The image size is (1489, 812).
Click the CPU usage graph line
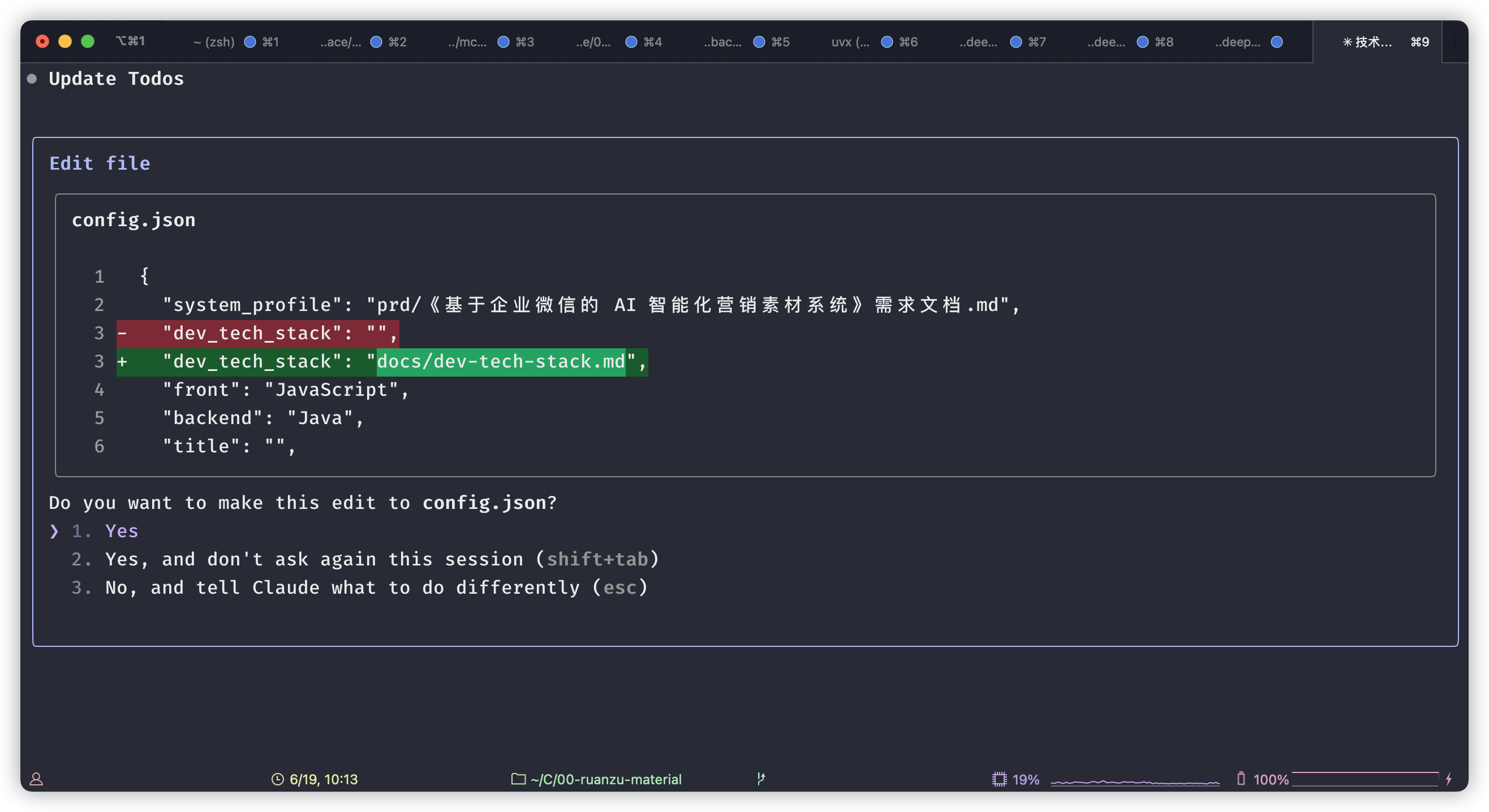(1134, 781)
